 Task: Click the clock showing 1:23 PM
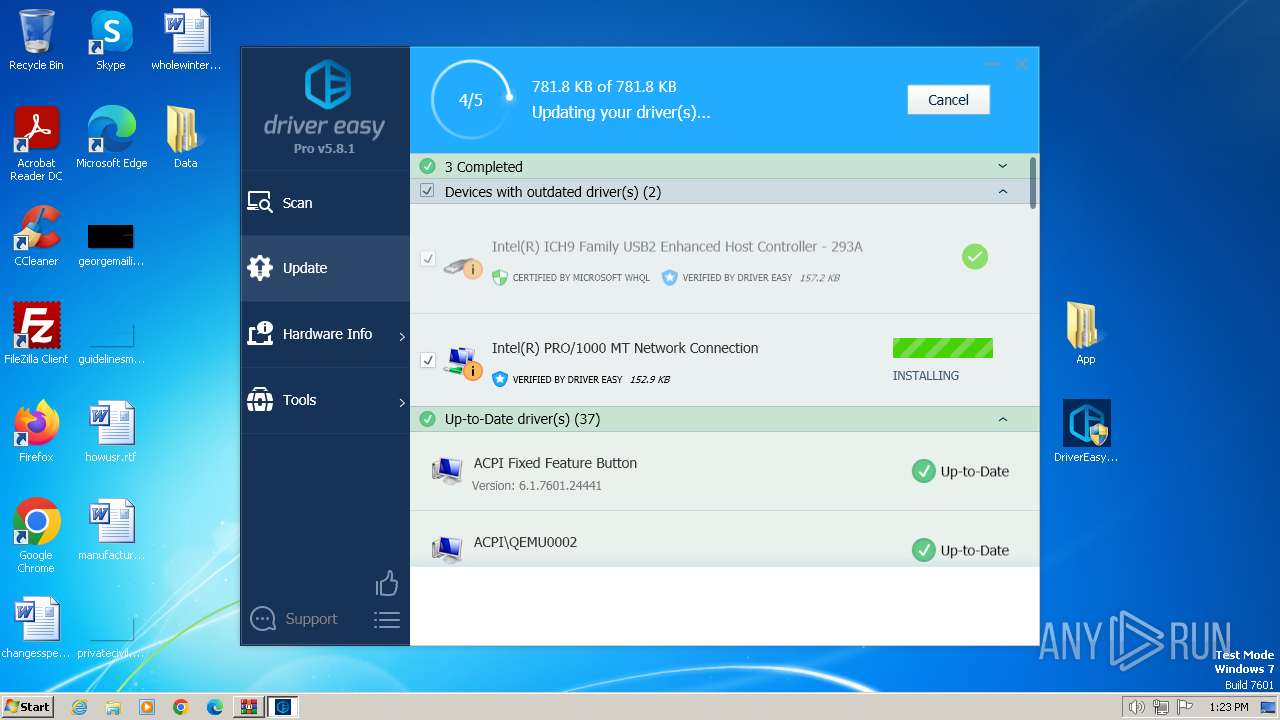1228,707
